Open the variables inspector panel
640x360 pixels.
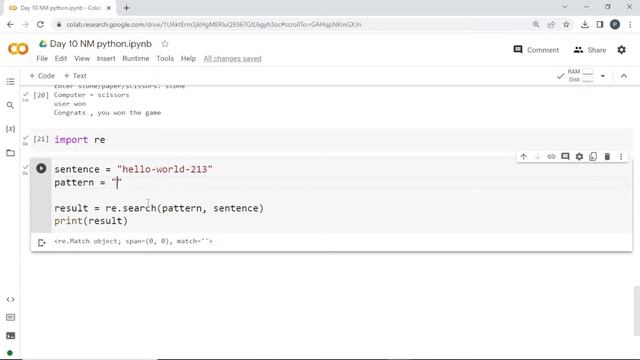pos(11,129)
